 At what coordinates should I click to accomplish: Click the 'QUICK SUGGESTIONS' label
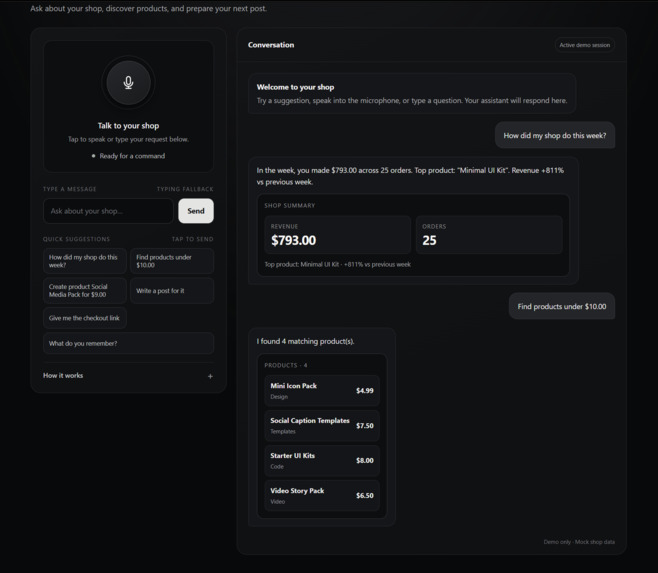(76, 239)
